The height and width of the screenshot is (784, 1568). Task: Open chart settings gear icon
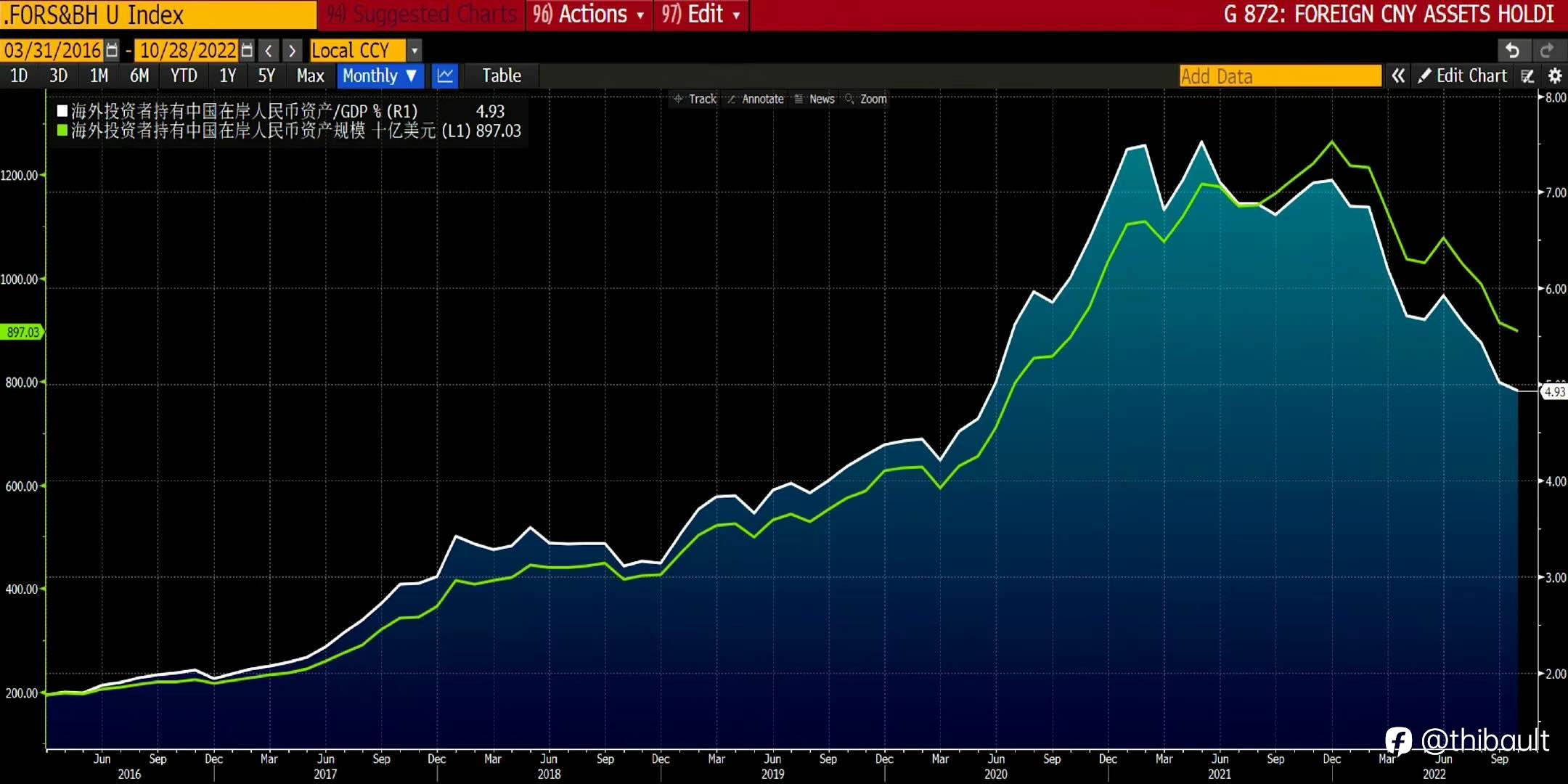(1555, 75)
